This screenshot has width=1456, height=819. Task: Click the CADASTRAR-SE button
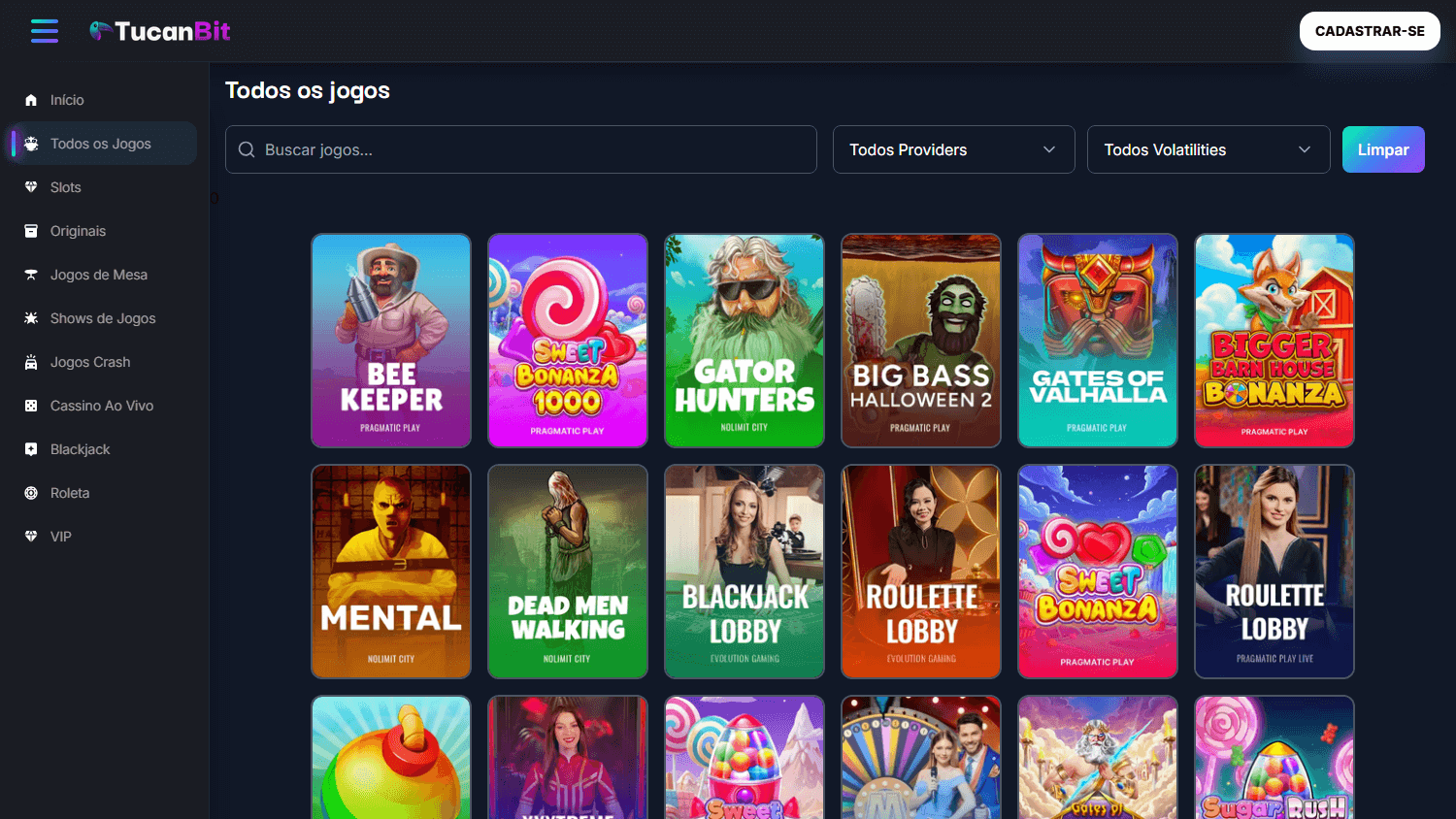pos(1370,30)
